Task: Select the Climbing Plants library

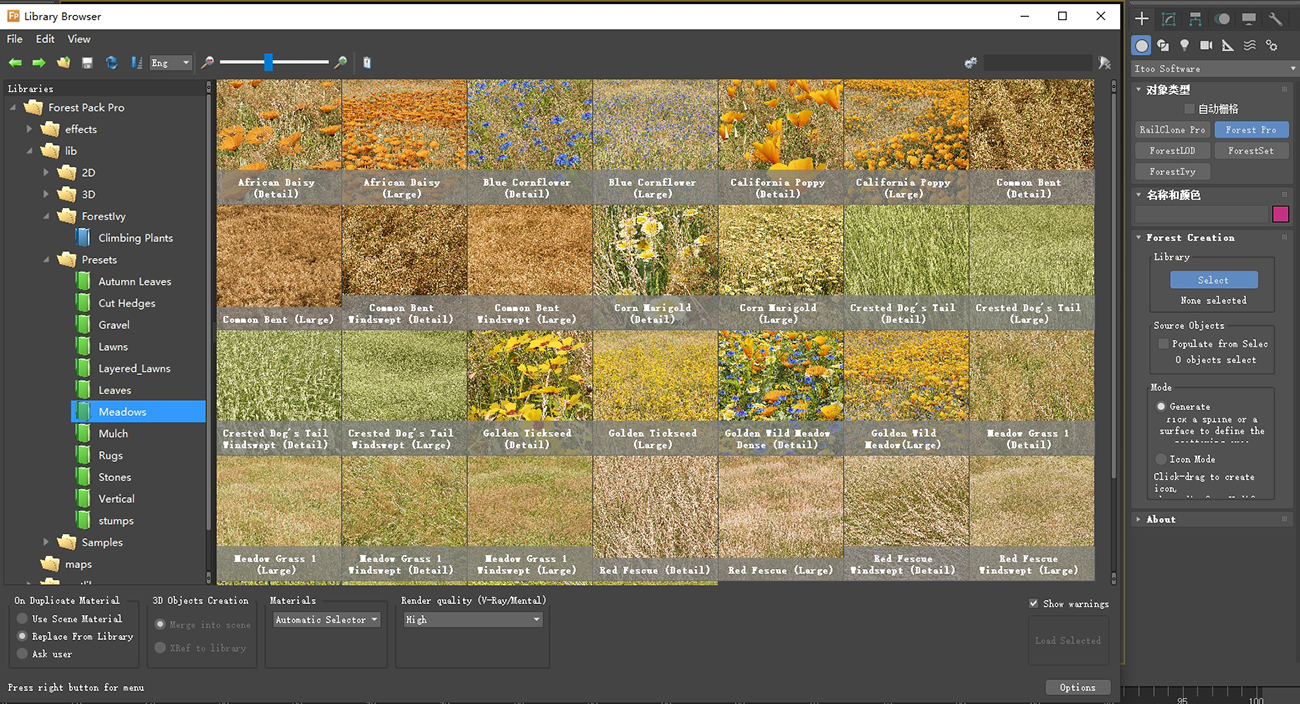Action: coord(136,238)
